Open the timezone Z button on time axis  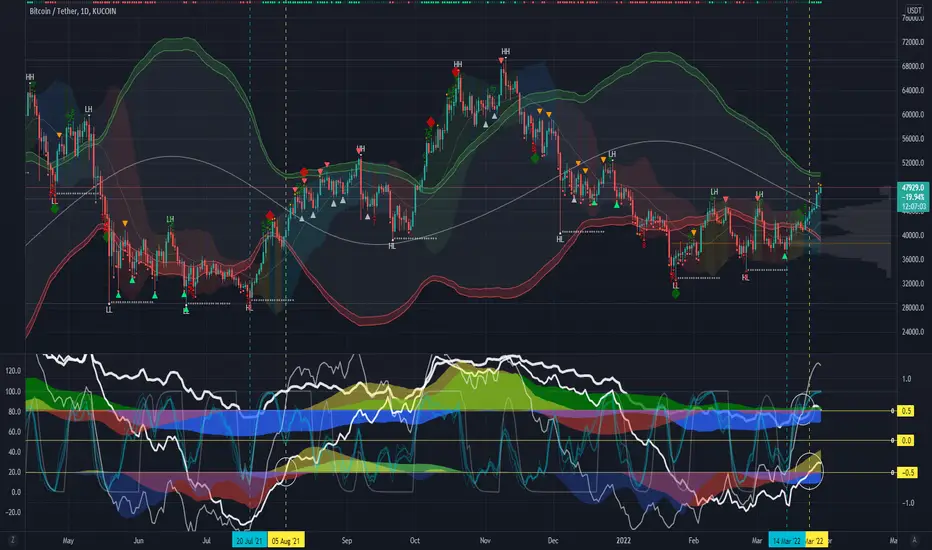tap(12, 540)
